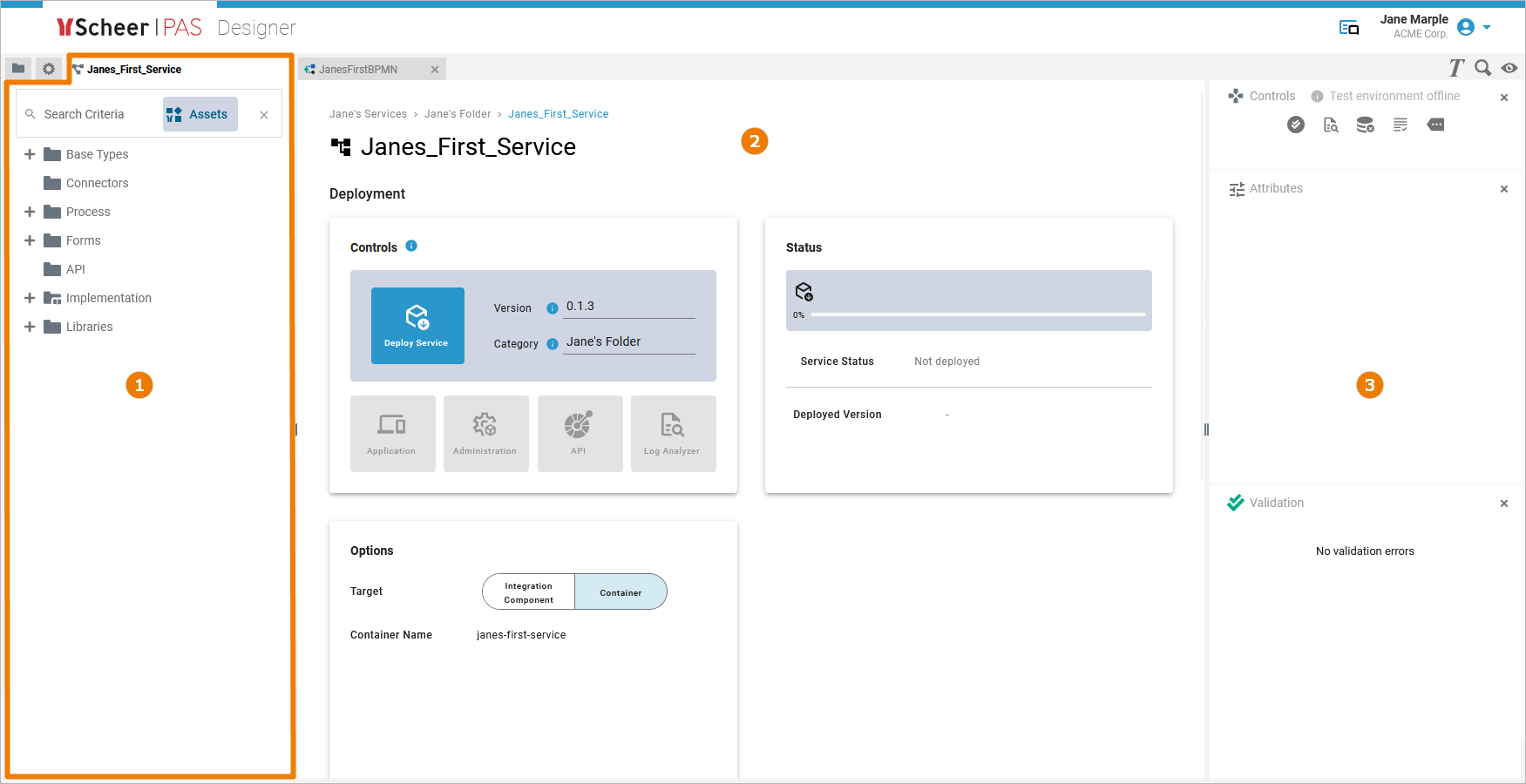Switch to the JanesFirstBPMN tab

(358, 70)
